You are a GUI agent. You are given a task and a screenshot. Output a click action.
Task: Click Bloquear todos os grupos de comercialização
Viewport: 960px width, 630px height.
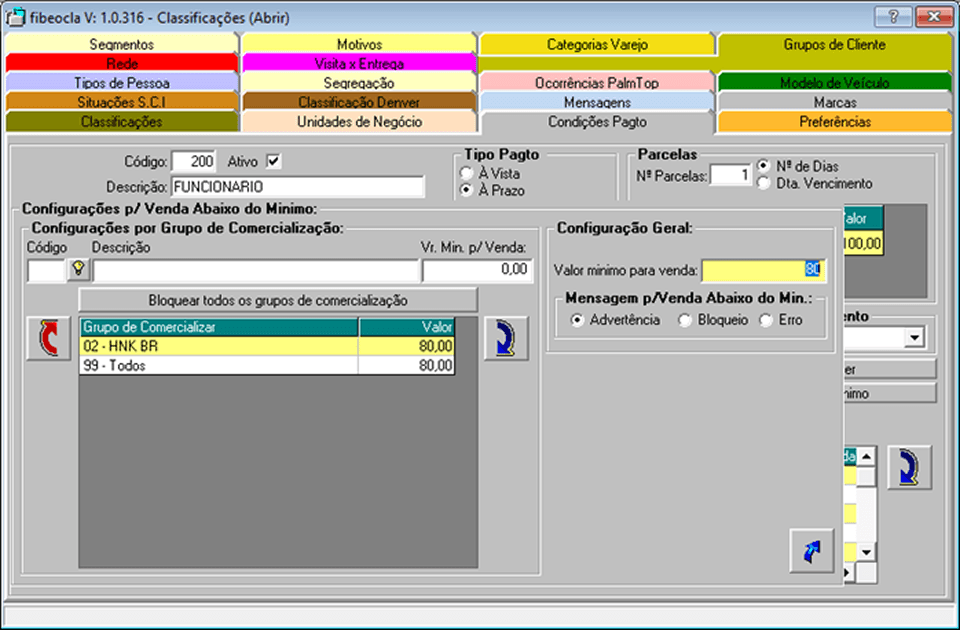click(278, 301)
